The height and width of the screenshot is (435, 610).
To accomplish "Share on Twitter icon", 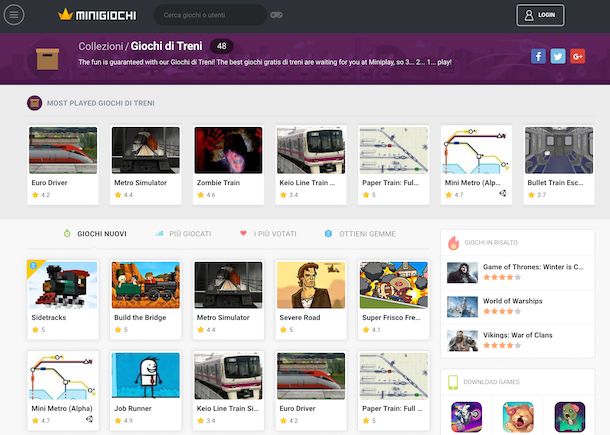I will (558, 56).
